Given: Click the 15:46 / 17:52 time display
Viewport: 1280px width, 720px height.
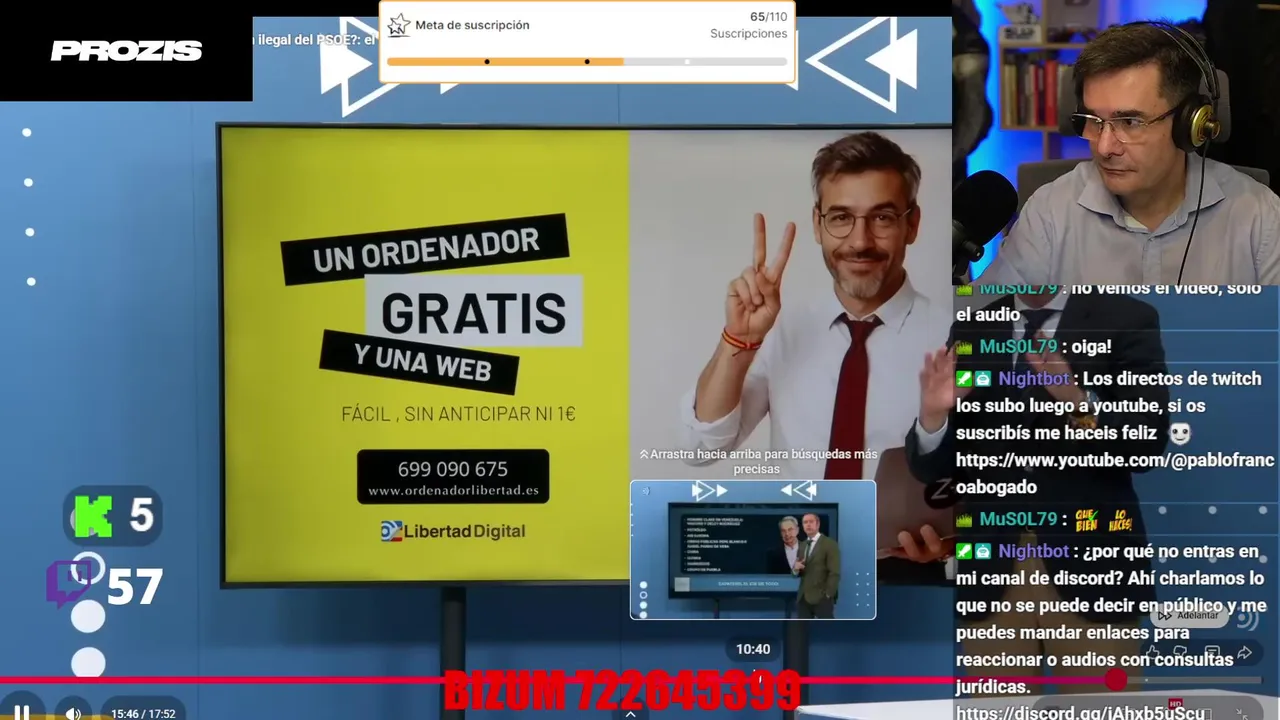Looking at the screenshot, I should [x=143, y=714].
